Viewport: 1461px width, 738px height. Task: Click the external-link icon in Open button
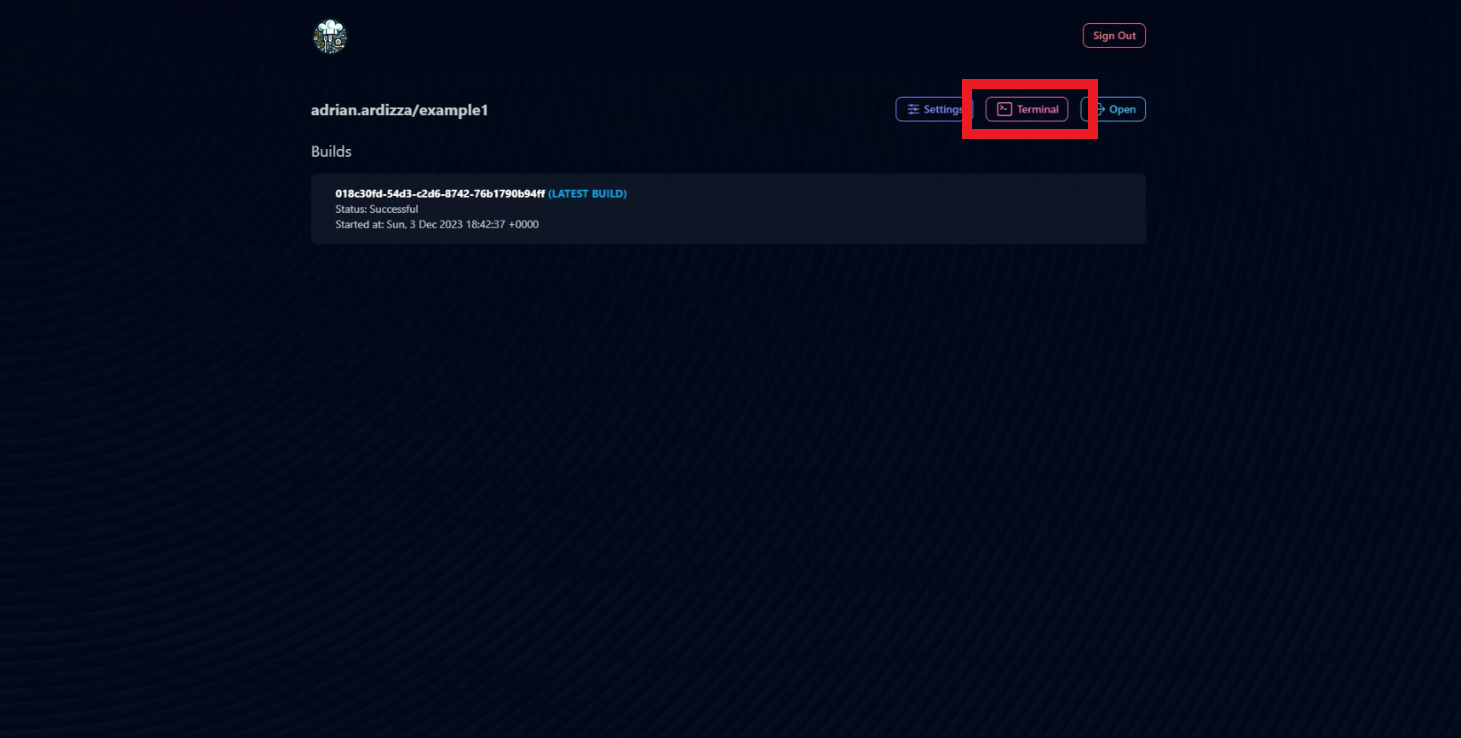pyautogui.click(x=1098, y=110)
